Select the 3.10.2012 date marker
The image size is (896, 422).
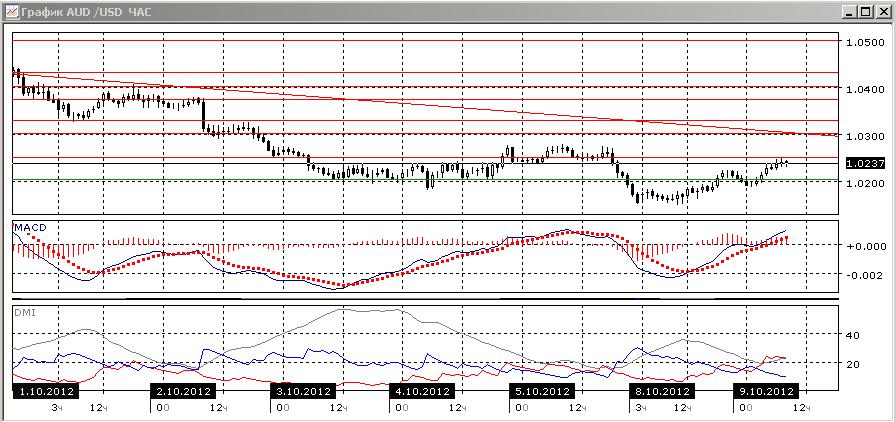(303, 392)
